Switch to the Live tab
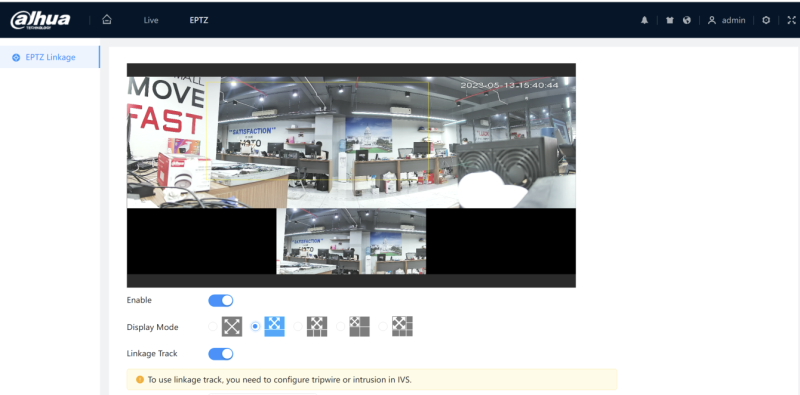 tap(151, 20)
